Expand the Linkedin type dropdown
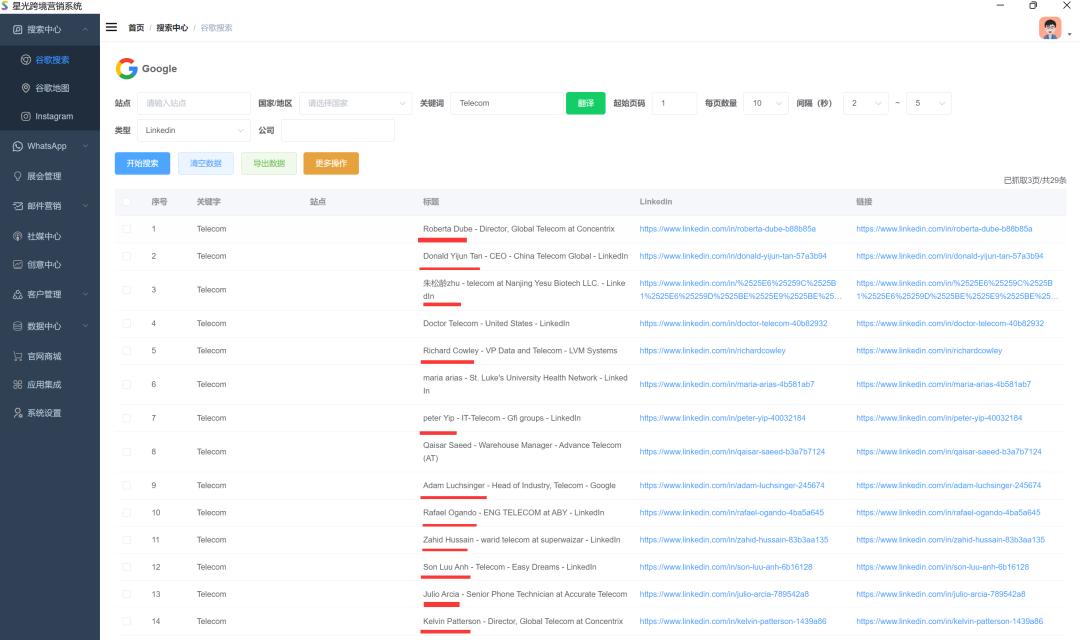Viewport: 1080px width, 640px height. tap(193, 130)
